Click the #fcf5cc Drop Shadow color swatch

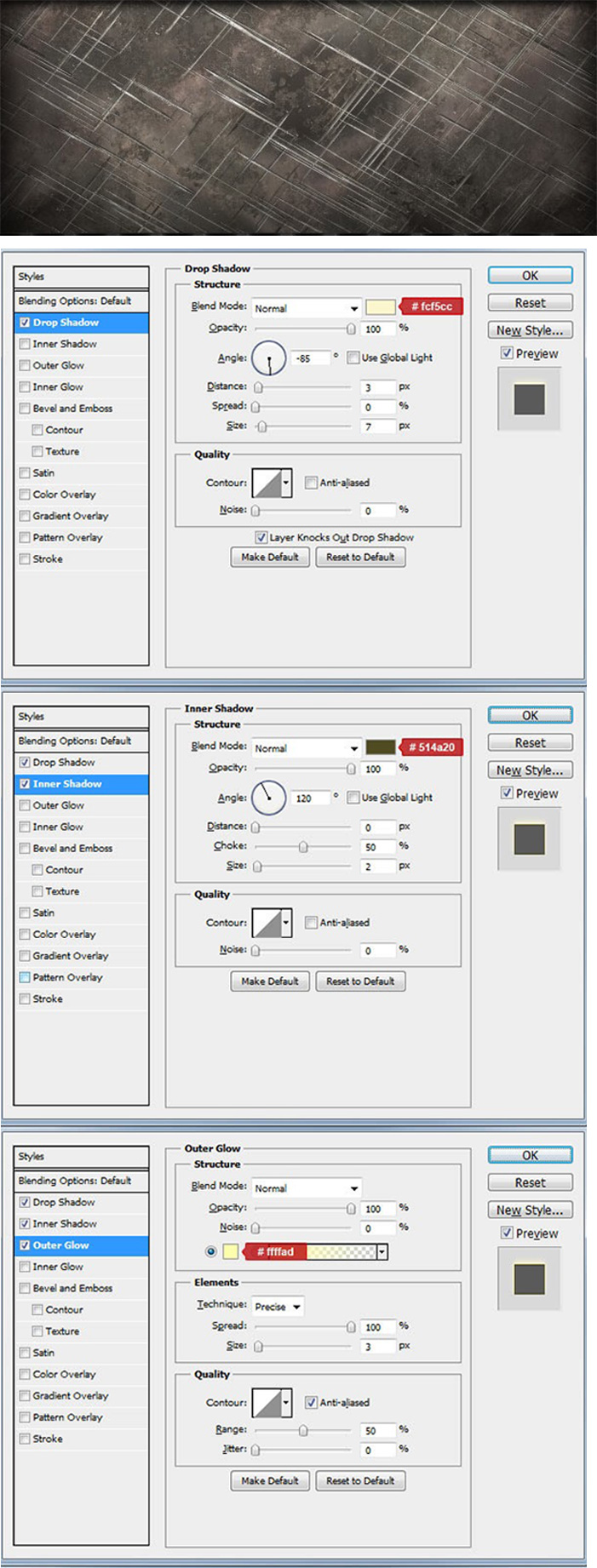381,307
